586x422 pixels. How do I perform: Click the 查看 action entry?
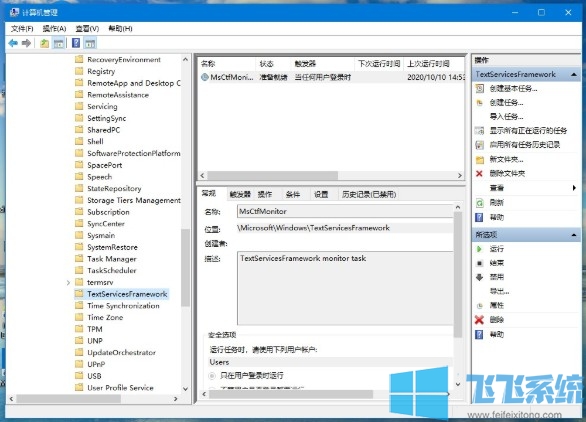[x=497, y=188]
